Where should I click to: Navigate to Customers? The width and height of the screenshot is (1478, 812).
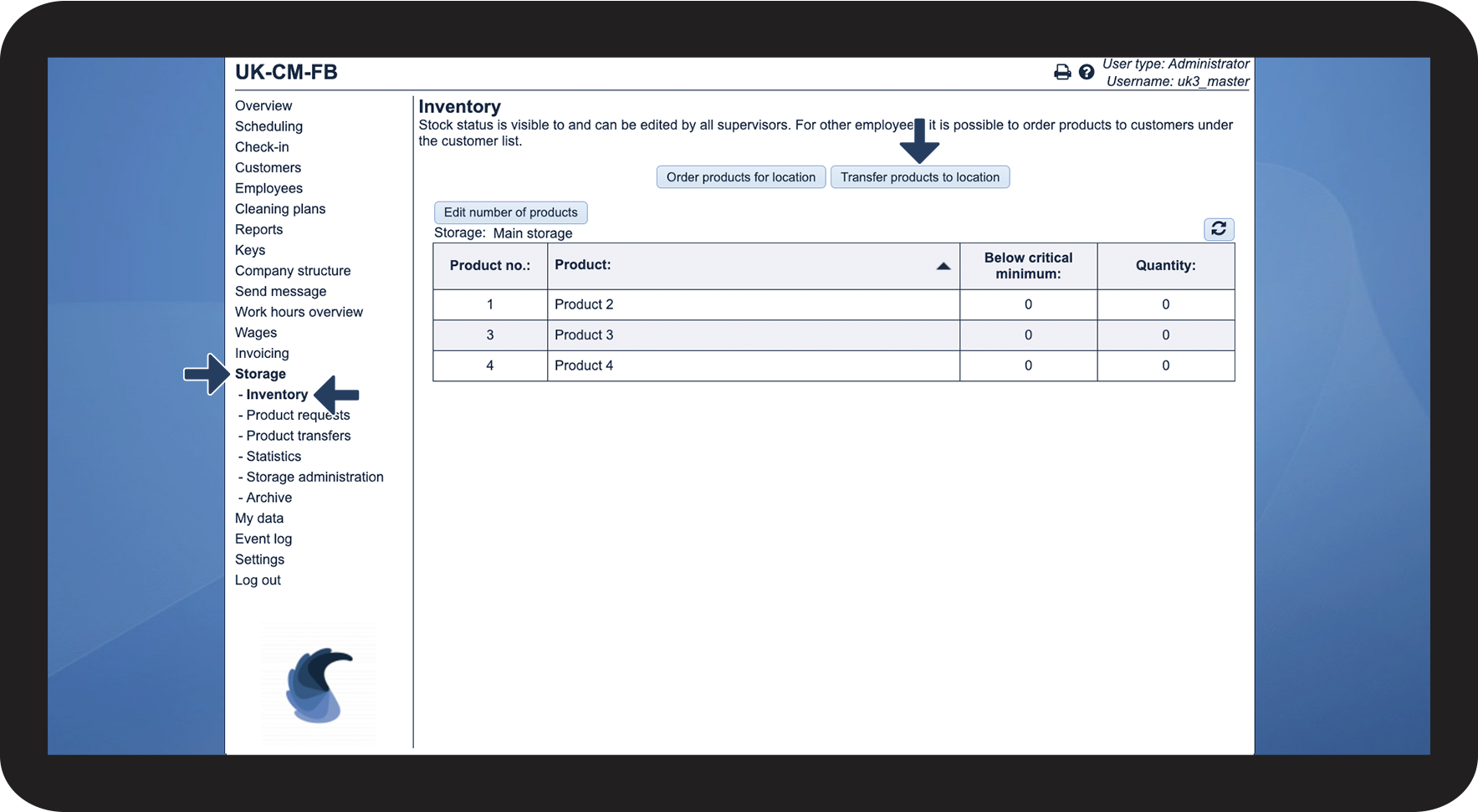[x=268, y=168]
